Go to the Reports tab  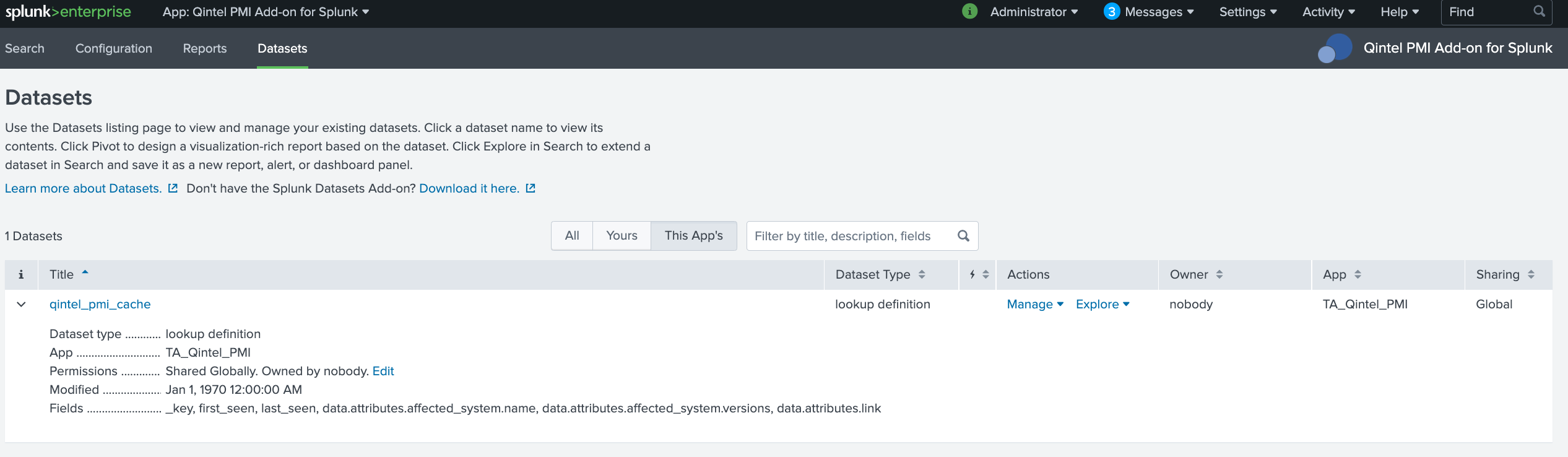pyautogui.click(x=205, y=48)
